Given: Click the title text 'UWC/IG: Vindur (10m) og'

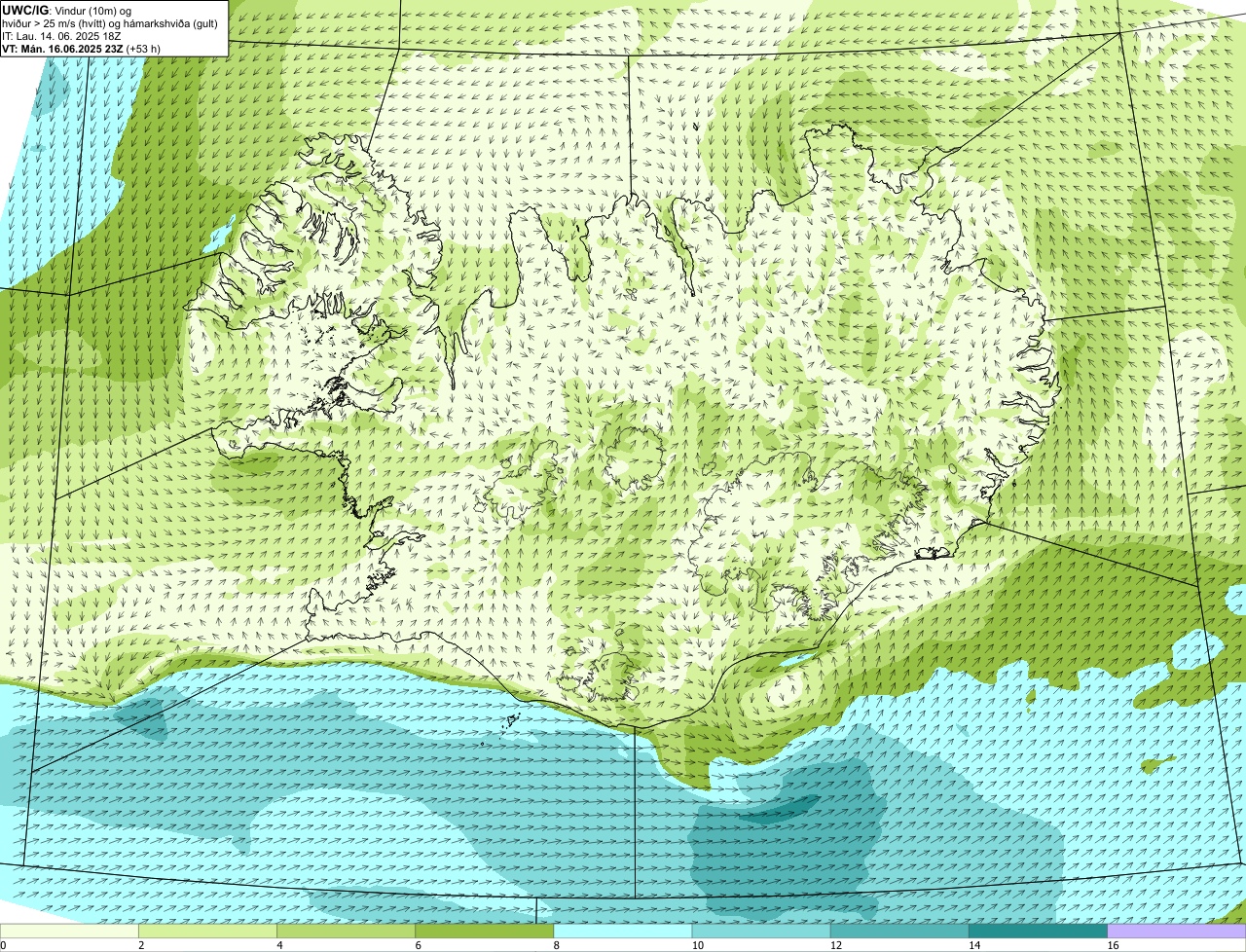Looking at the screenshot, I should point(66,11).
